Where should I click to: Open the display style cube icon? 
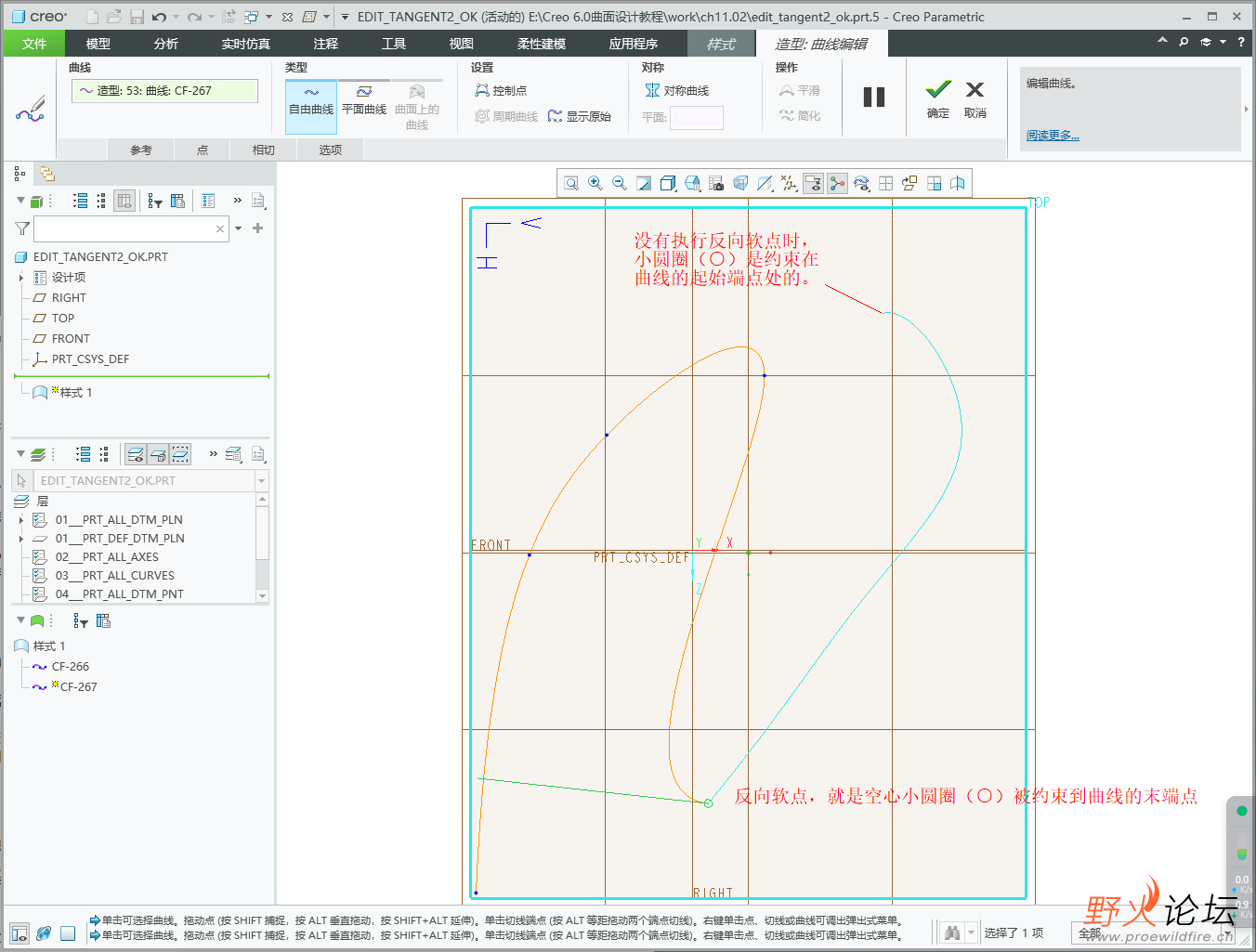click(x=668, y=183)
